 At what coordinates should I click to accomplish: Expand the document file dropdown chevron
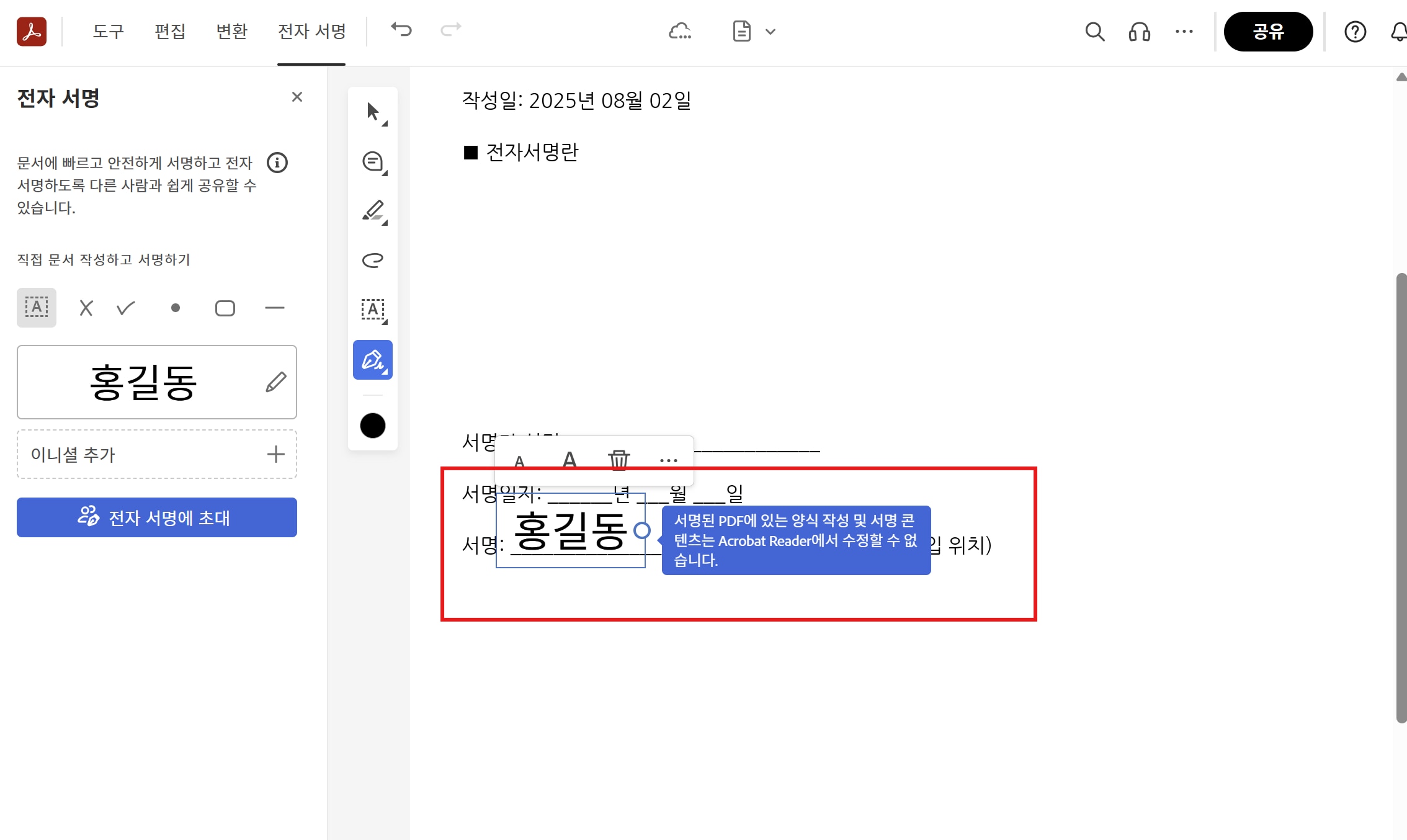coord(770,32)
